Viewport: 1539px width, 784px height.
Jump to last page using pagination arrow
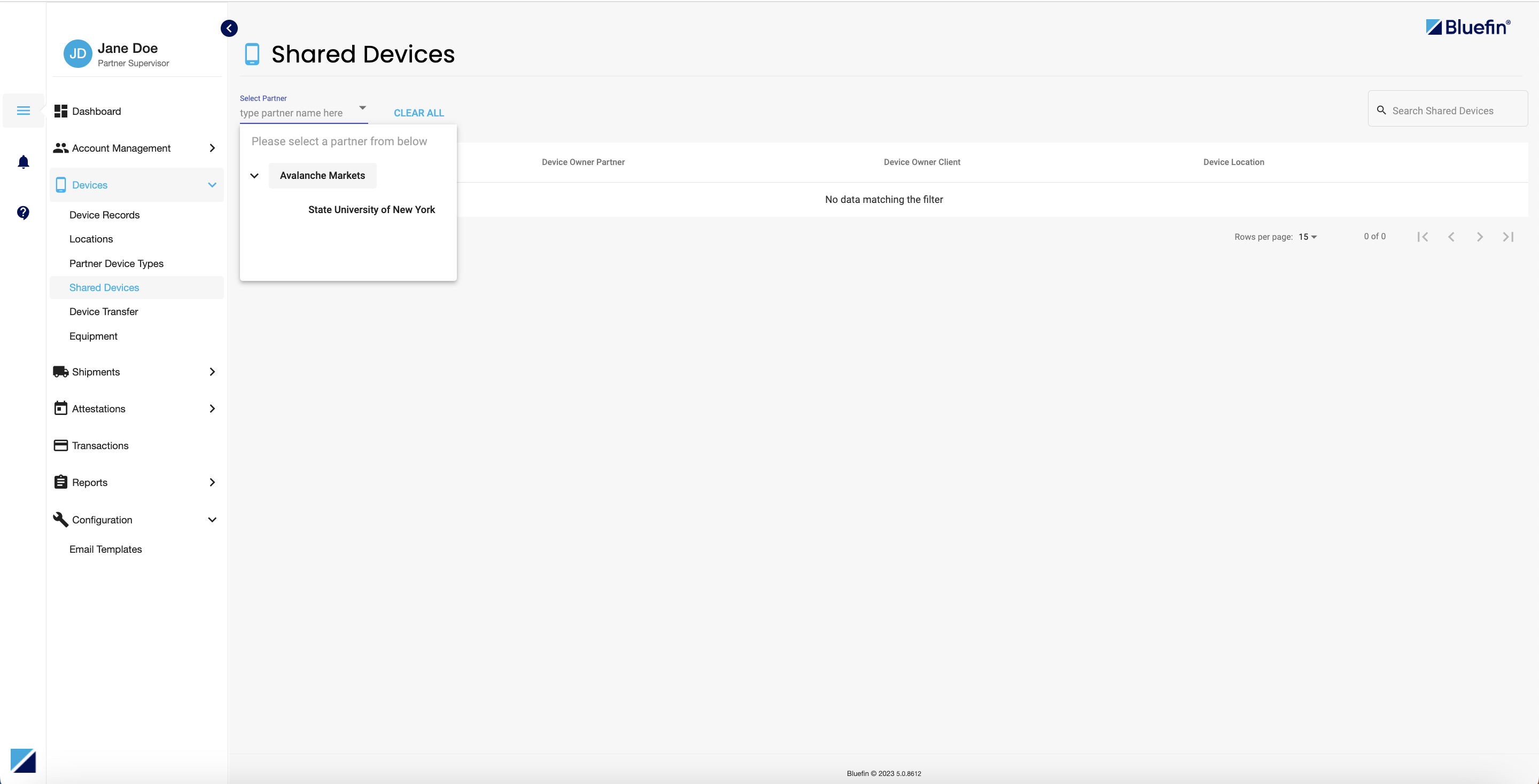tap(1508, 237)
